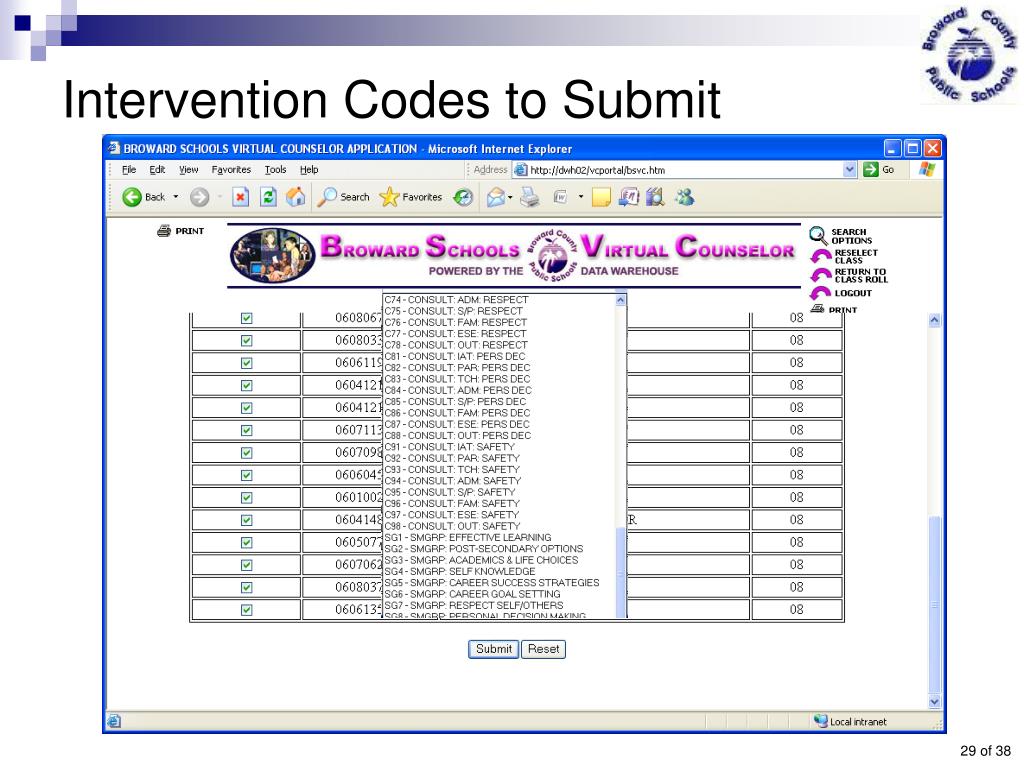This screenshot has height=768, width=1024.
Task: Uncheck the checkbox in row 0607113
Action: pos(246,430)
